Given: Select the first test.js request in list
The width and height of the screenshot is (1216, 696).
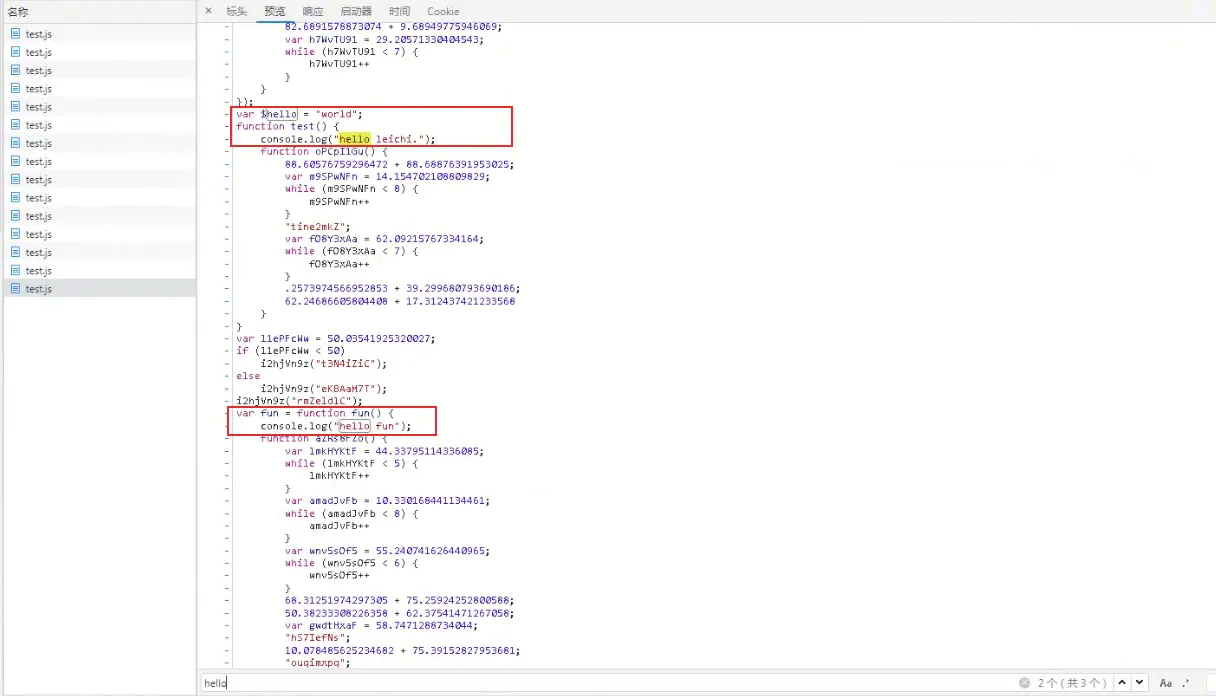Looking at the screenshot, I should 39,34.
